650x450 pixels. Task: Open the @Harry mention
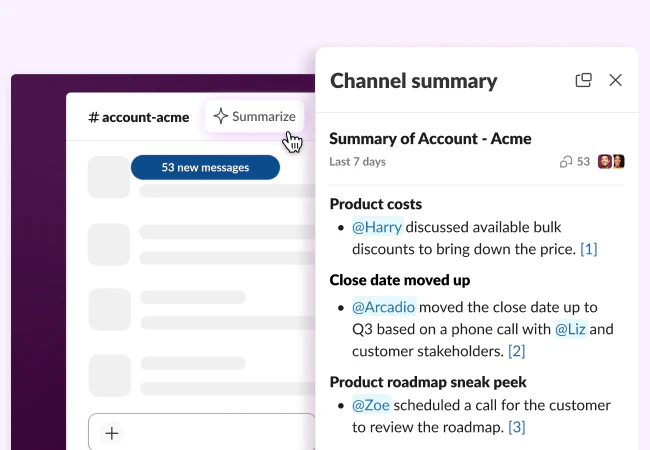click(377, 227)
